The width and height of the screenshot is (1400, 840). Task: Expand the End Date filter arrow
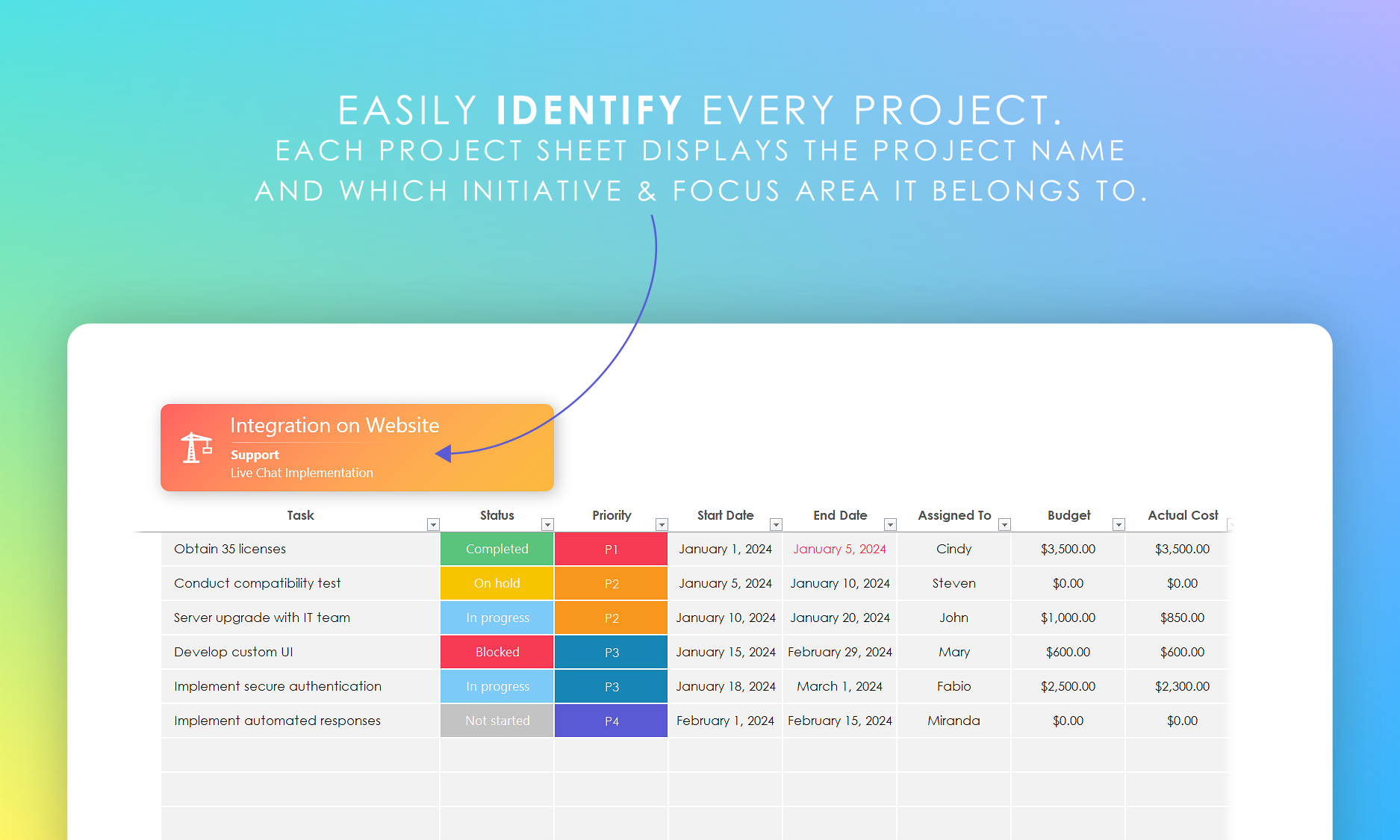click(x=890, y=525)
